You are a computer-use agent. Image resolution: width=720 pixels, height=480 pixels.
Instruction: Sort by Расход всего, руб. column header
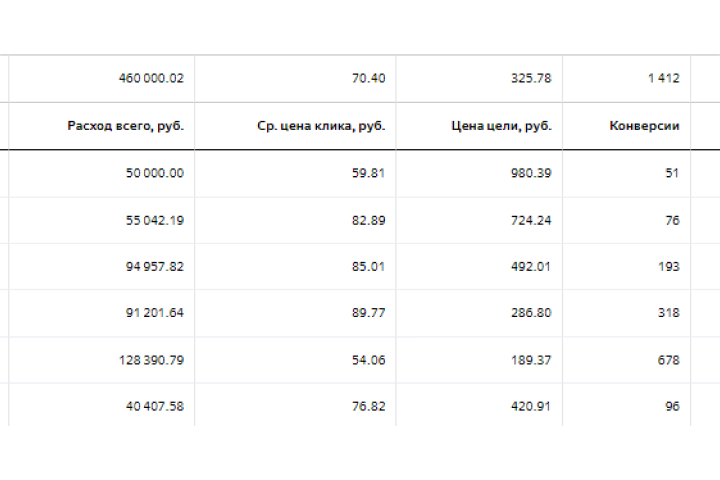click(x=125, y=126)
